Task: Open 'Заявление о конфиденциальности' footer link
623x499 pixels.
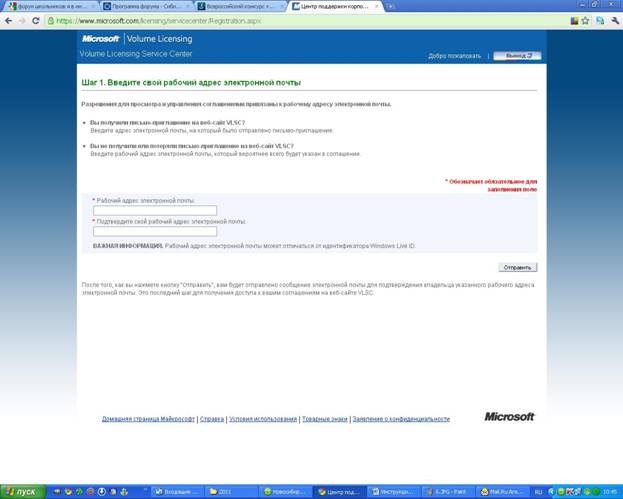Action: point(401,419)
